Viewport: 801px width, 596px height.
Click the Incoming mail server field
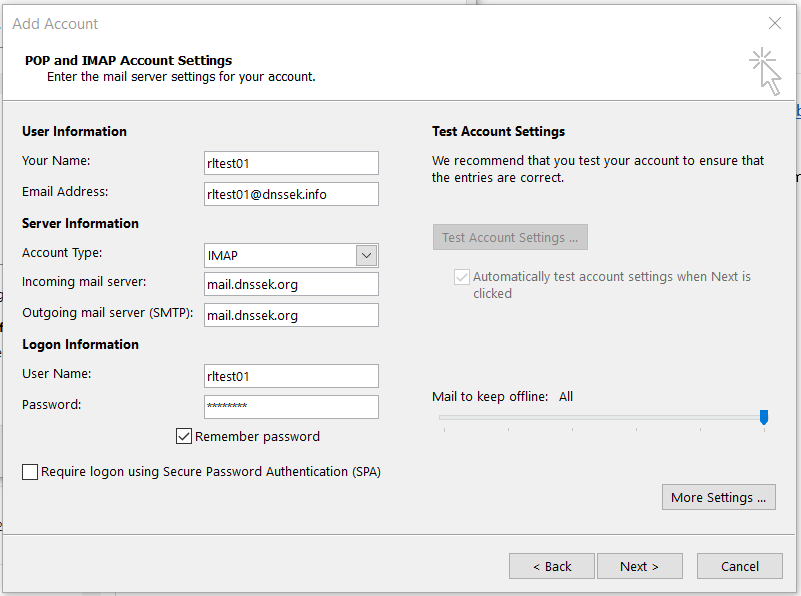291,284
